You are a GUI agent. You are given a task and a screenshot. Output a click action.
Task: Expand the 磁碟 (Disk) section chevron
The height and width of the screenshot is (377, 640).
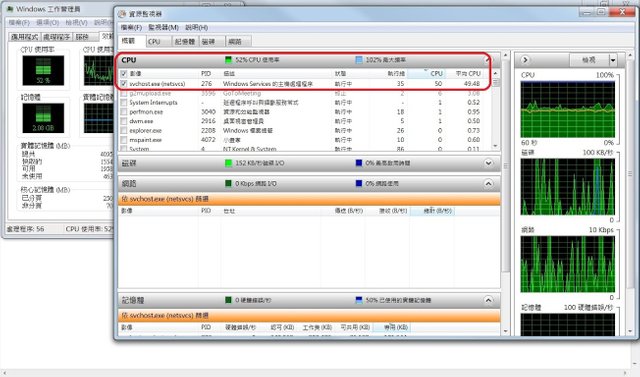click(488, 163)
